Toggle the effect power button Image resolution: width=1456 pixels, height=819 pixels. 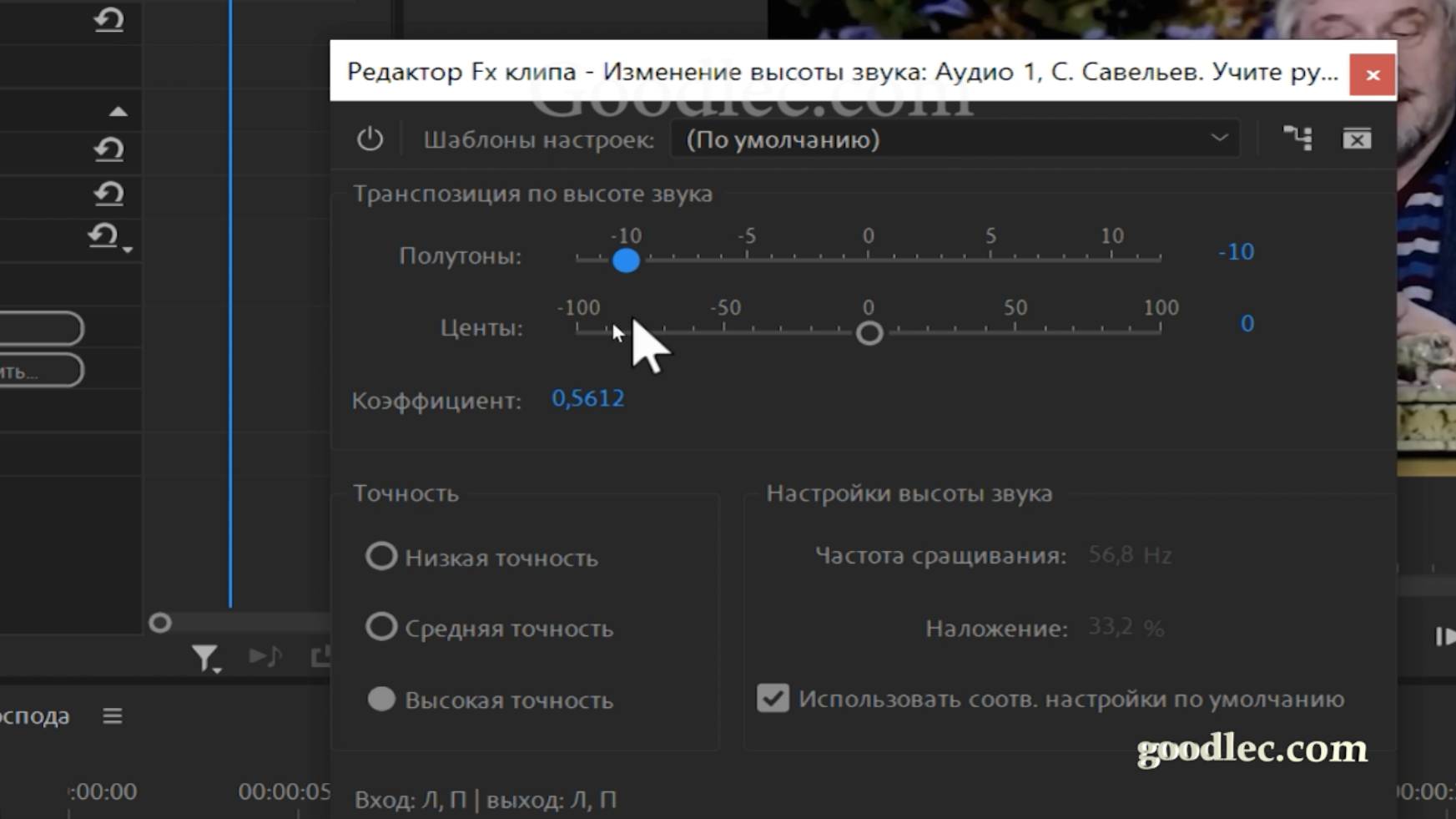point(370,139)
